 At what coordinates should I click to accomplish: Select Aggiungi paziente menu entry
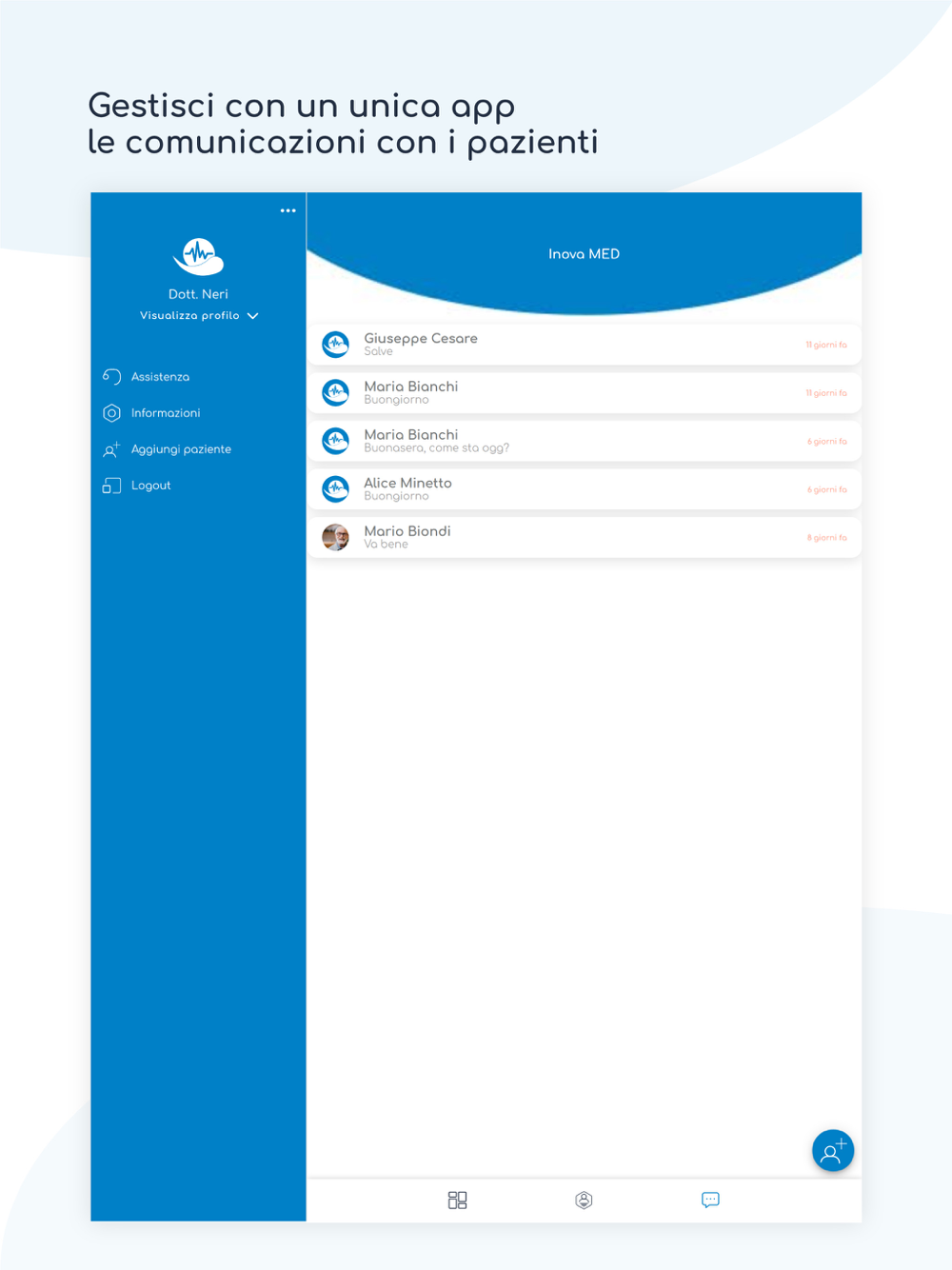coord(181,449)
